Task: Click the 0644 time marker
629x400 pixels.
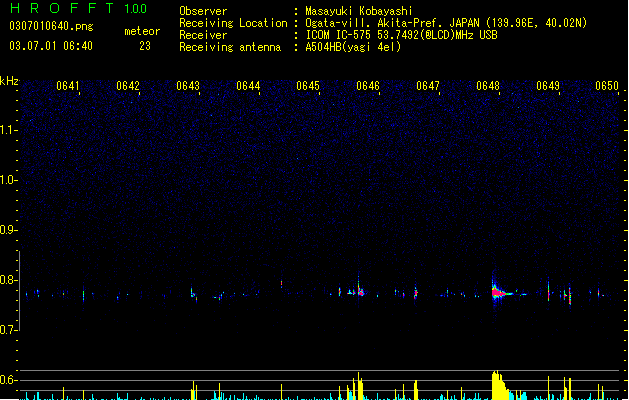Action: (x=248, y=86)
